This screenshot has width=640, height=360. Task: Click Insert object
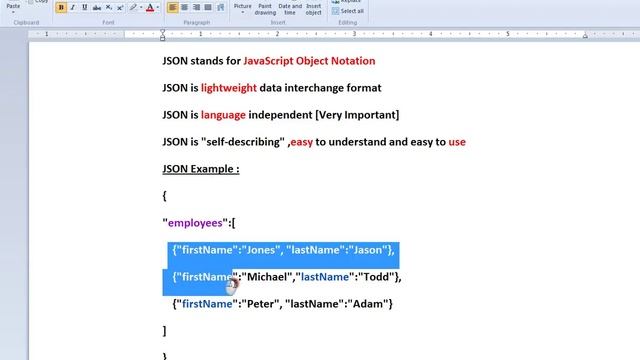click(x=313, y=9)
